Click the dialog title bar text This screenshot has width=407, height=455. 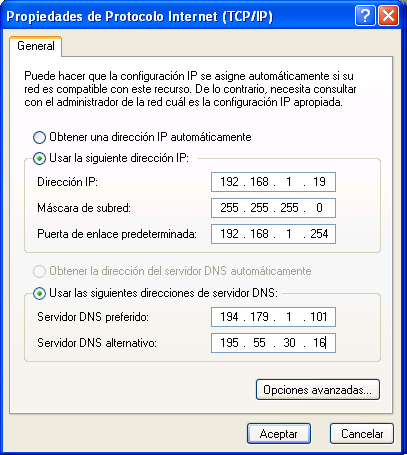click(x=139, y=16)
